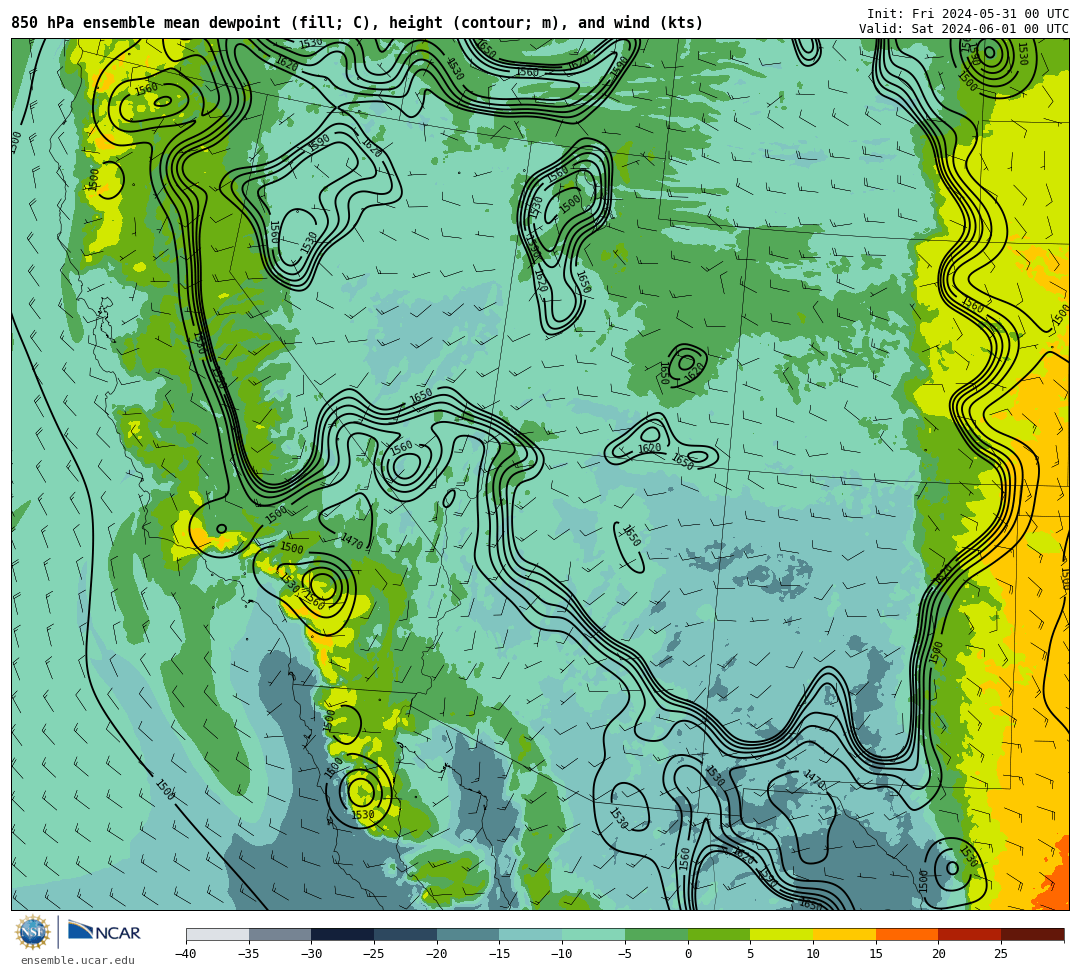Viewport: 1080px width, 973px height.
Task: Pick the brown 25+ colorbar swatch
Action: [x=1032, y=934]
